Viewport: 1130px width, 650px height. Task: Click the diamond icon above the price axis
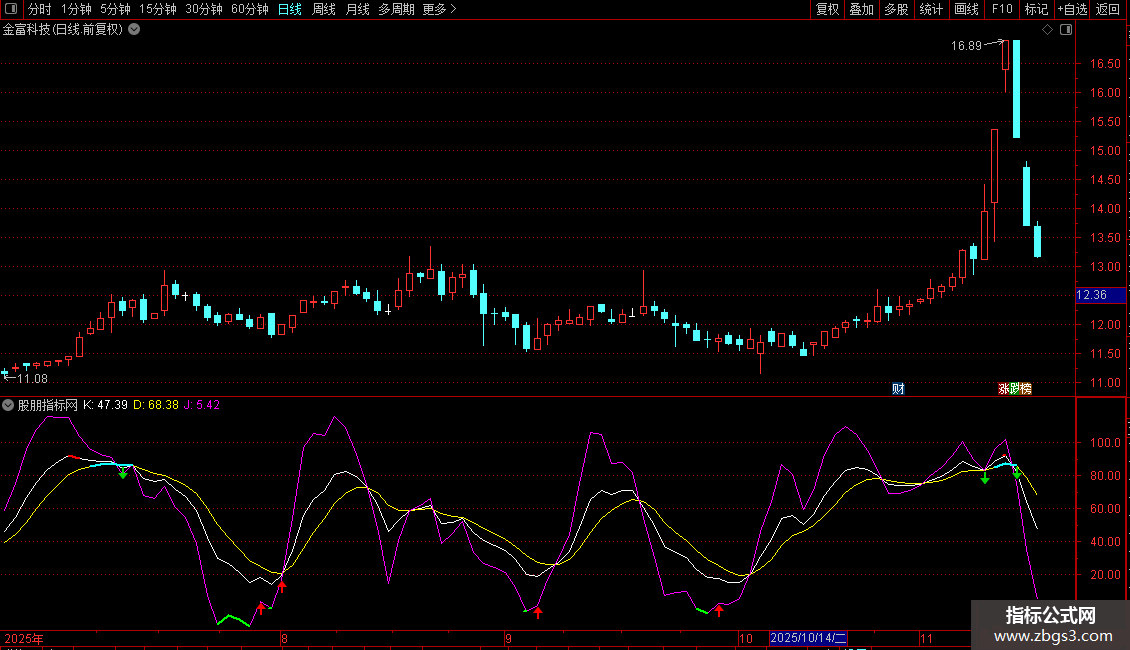pyautogui.click(x=1047, y=30)
